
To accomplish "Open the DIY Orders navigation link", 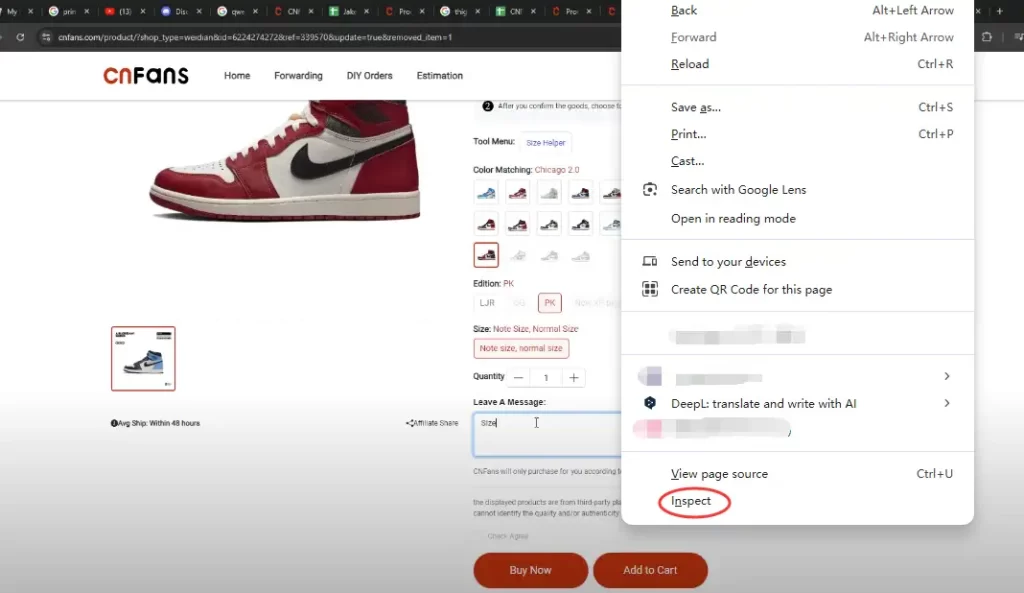I will pos(370,76).
